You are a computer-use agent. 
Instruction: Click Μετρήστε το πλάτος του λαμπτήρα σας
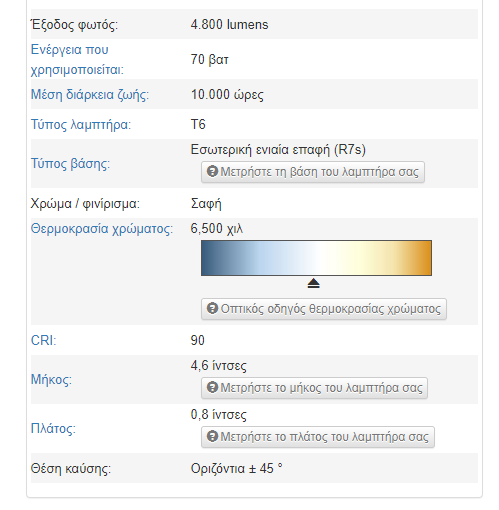[x=318, y=437]
